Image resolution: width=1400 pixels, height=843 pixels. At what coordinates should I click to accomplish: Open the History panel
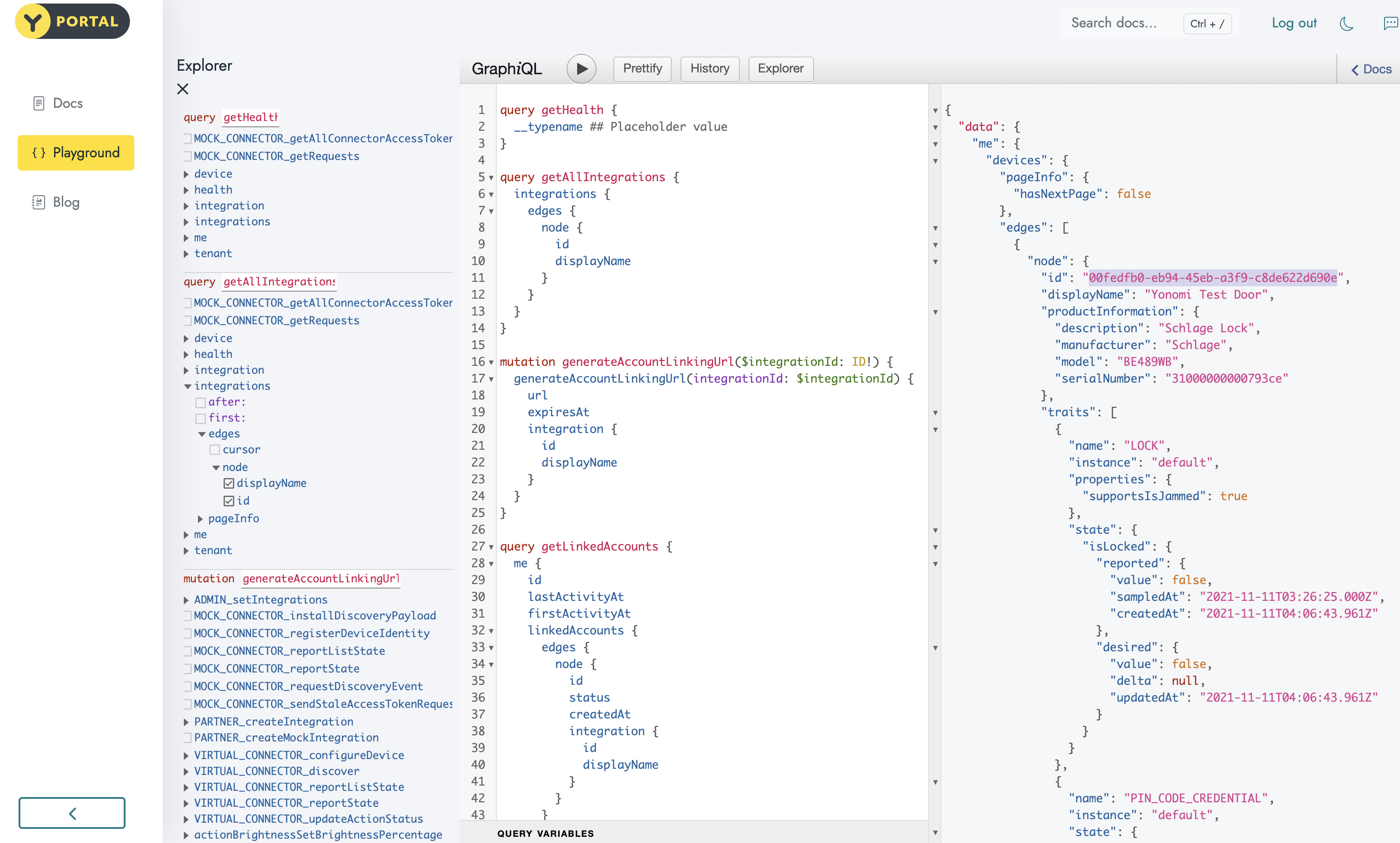coord(710,69)
